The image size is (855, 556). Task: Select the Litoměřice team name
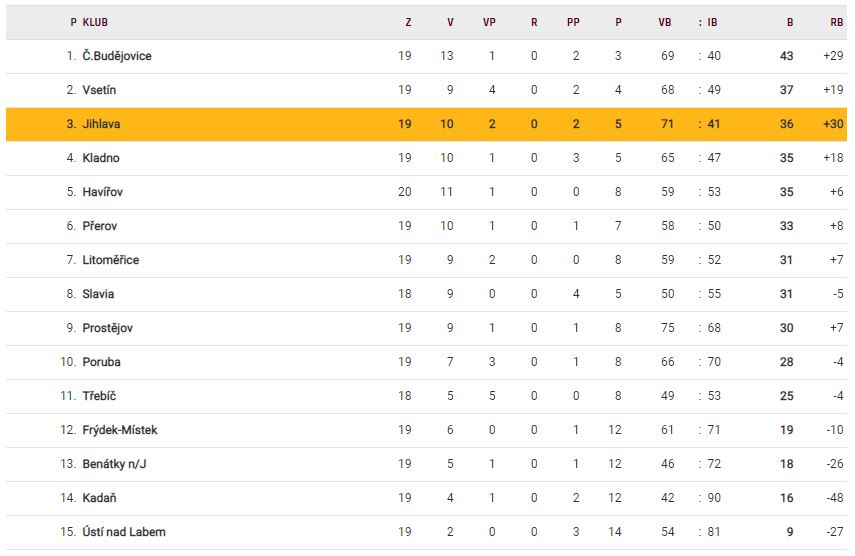point(111,260)
